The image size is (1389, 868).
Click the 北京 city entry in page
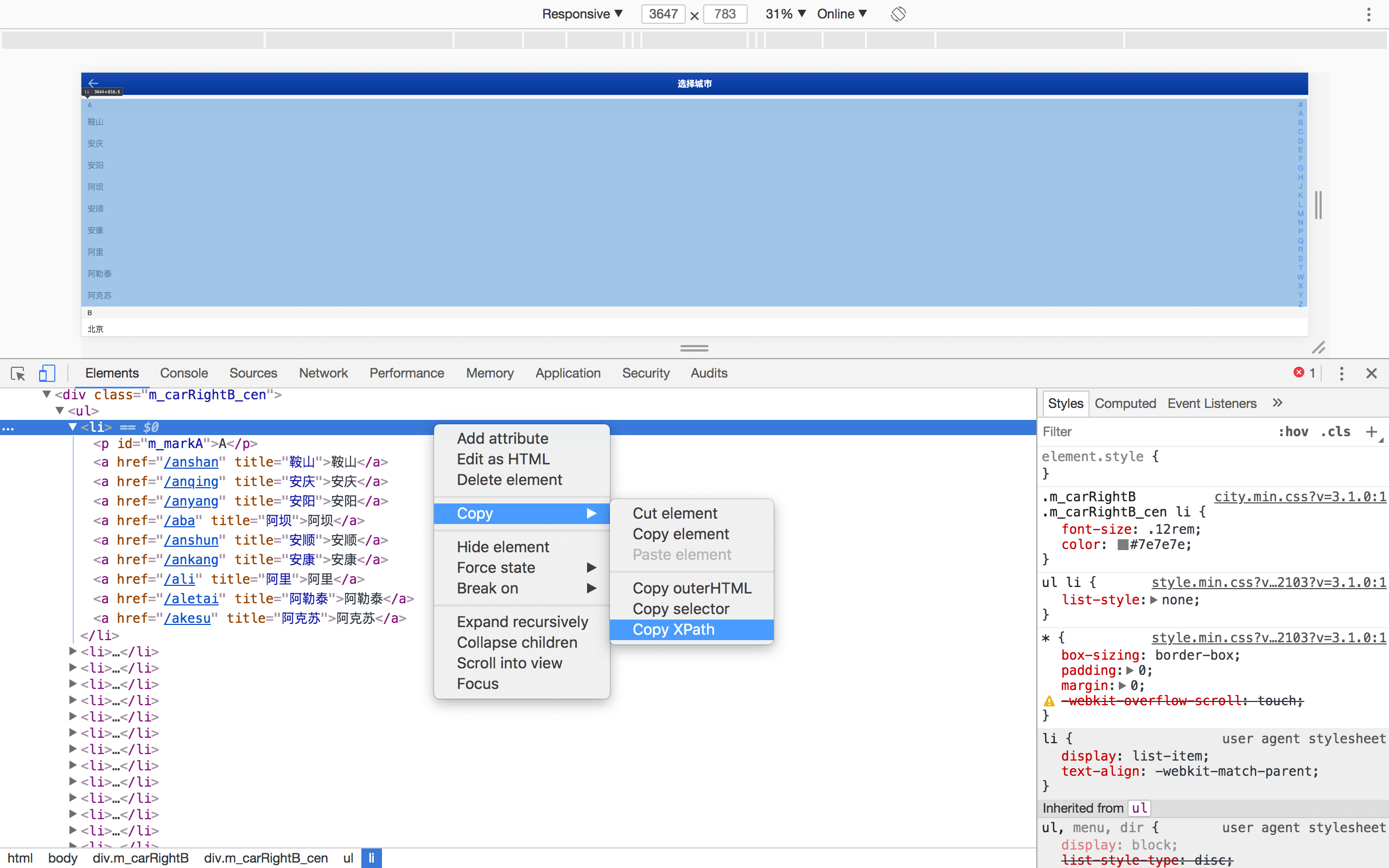pyautogui.click(x=95, y=329)
